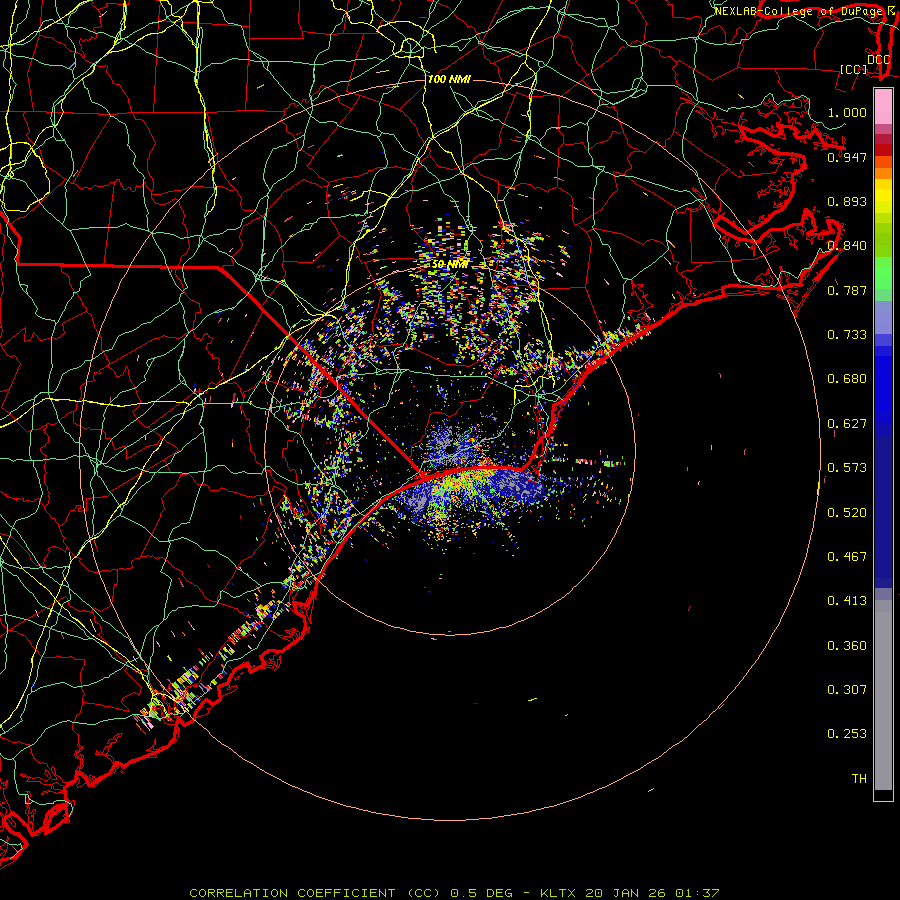This screenshot has height=900, width=900.
Task: Pick the red swatch on the color bar
Action: [883, 150]
